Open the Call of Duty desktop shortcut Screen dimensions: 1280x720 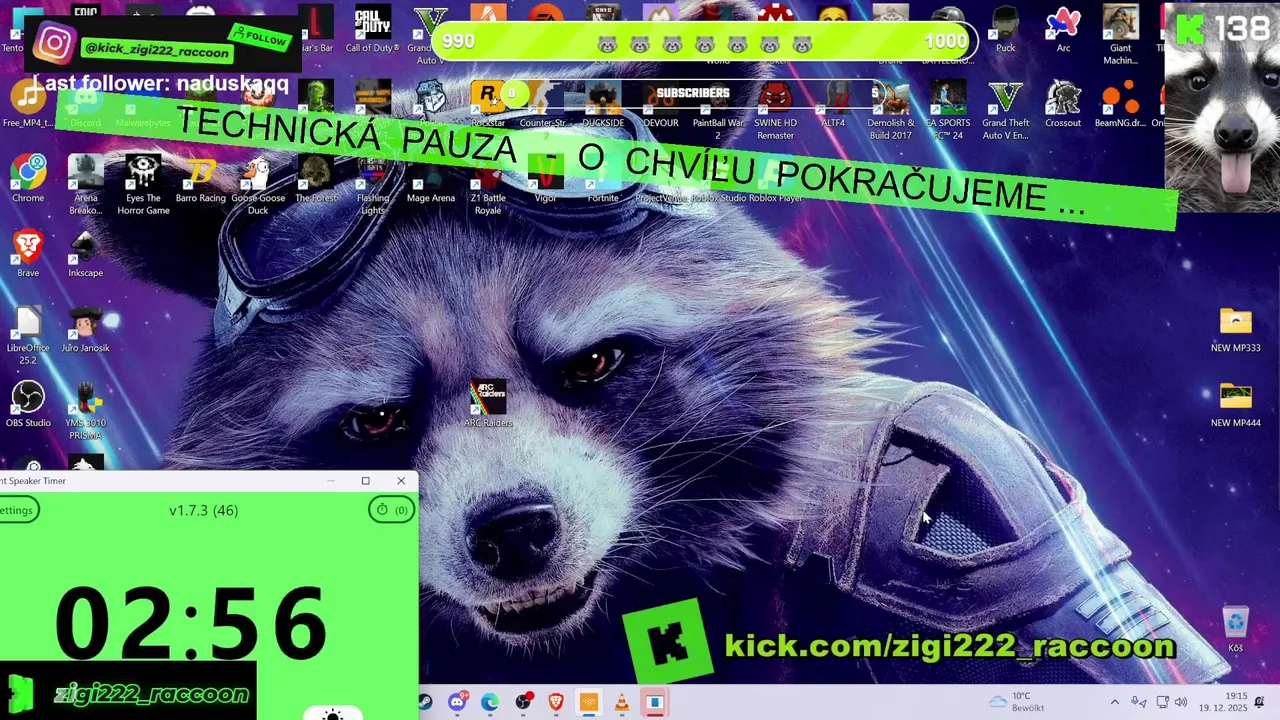[373, 29]
